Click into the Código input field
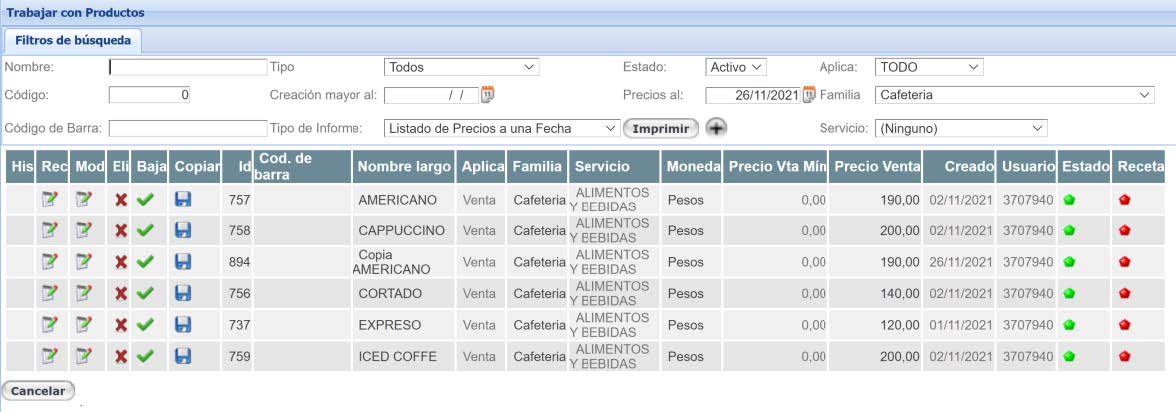The width and height of the screenshot is (1176, 412). tap(149, 95)
